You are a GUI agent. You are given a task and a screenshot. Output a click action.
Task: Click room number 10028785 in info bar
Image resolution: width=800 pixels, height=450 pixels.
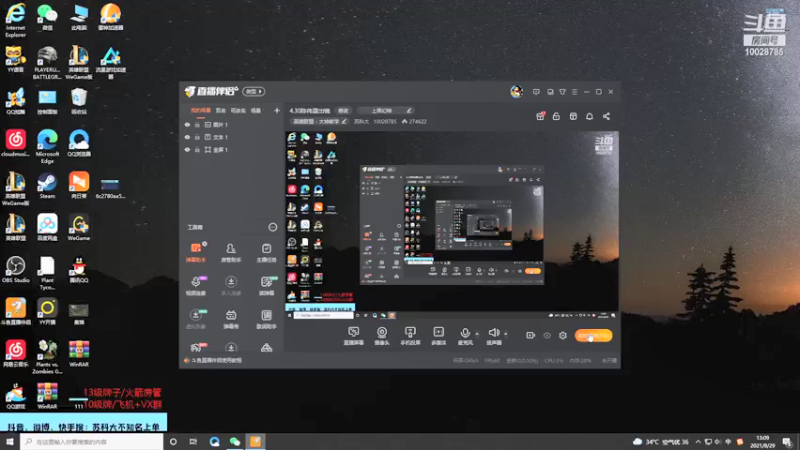pos(385,121)
